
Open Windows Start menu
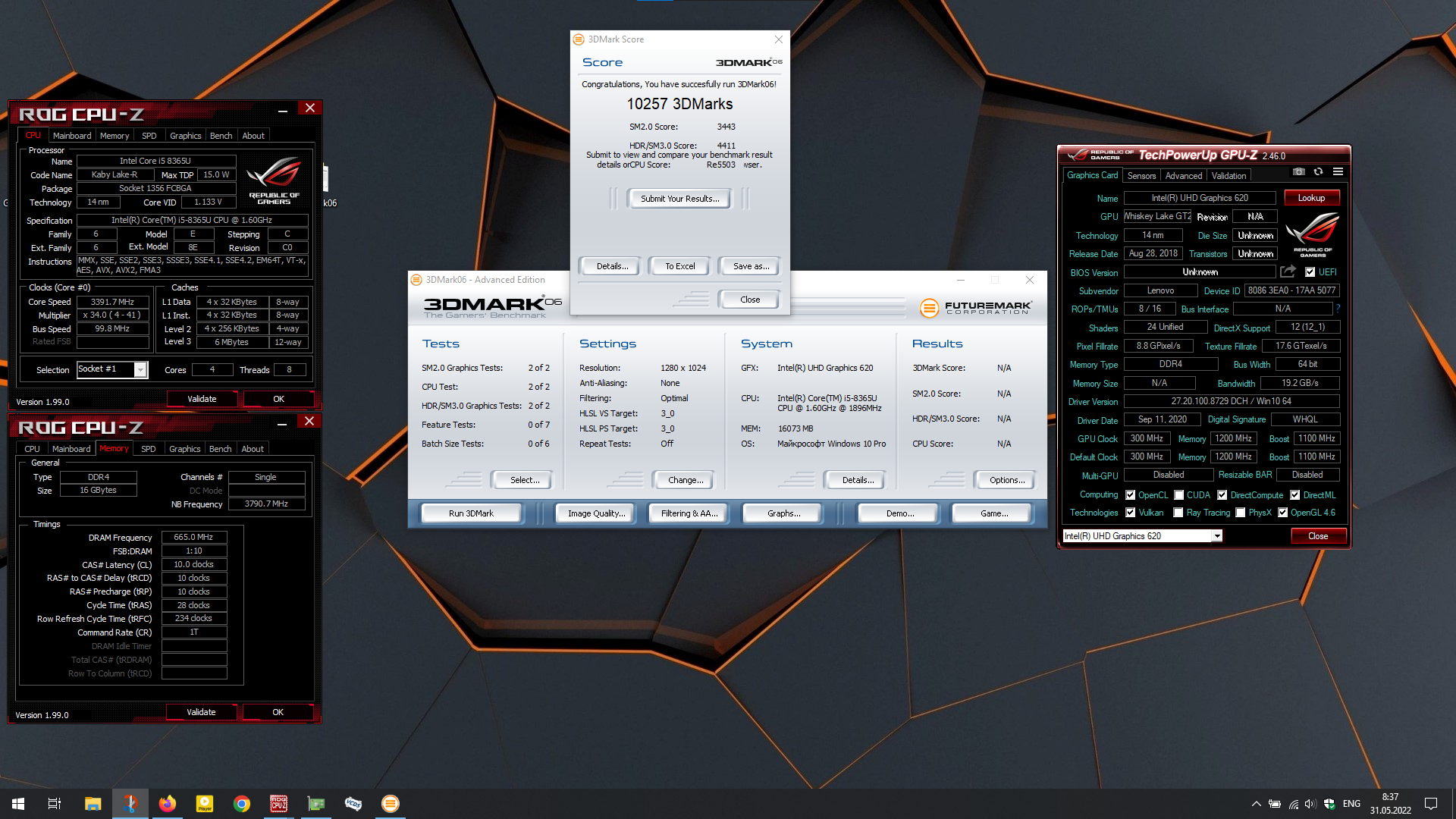point(18,804)
